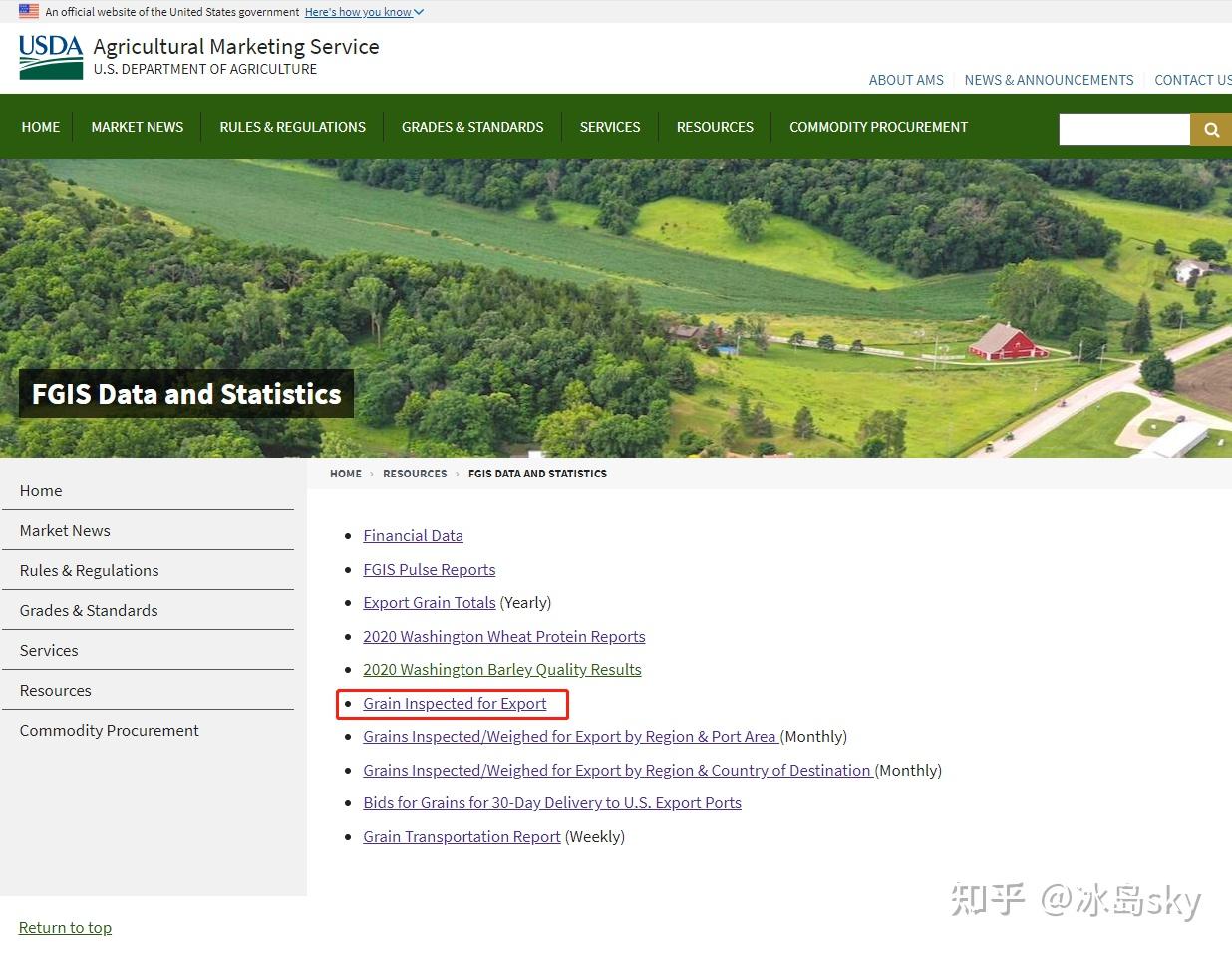Click ABOUT AMS in the top header

905,80
